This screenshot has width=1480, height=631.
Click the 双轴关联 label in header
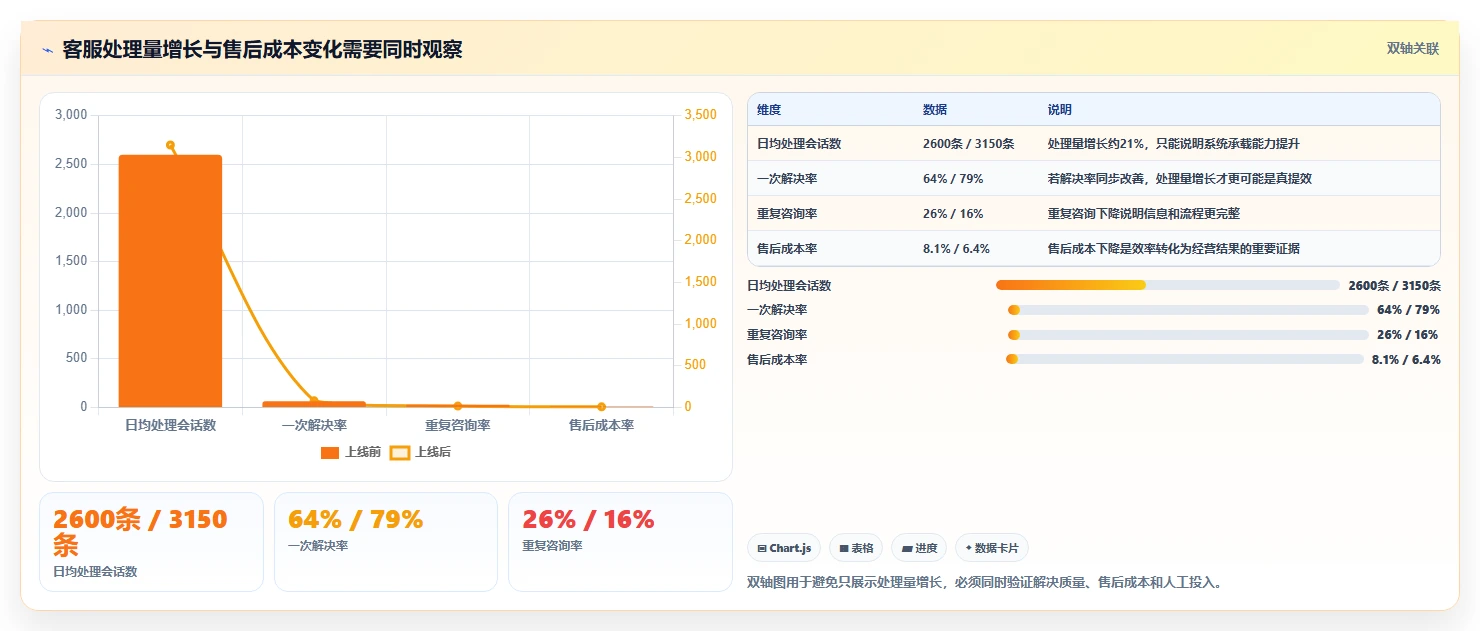tap(1412, 49)
